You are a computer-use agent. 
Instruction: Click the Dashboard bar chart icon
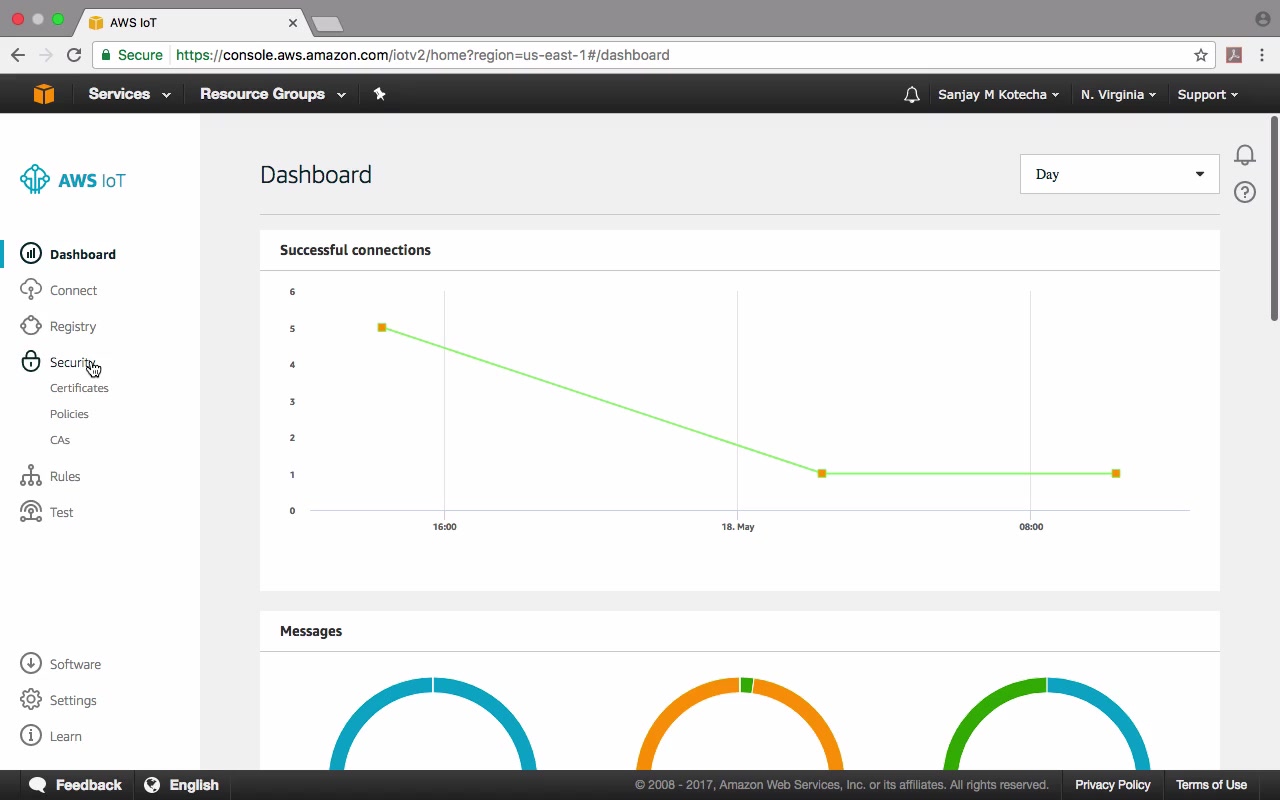pyautogui.click(x=31, y=254)
